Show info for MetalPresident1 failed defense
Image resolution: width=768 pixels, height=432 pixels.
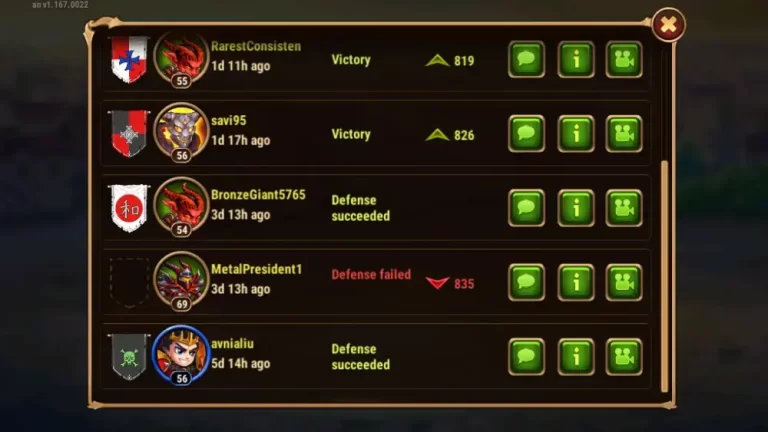(576, 283)
